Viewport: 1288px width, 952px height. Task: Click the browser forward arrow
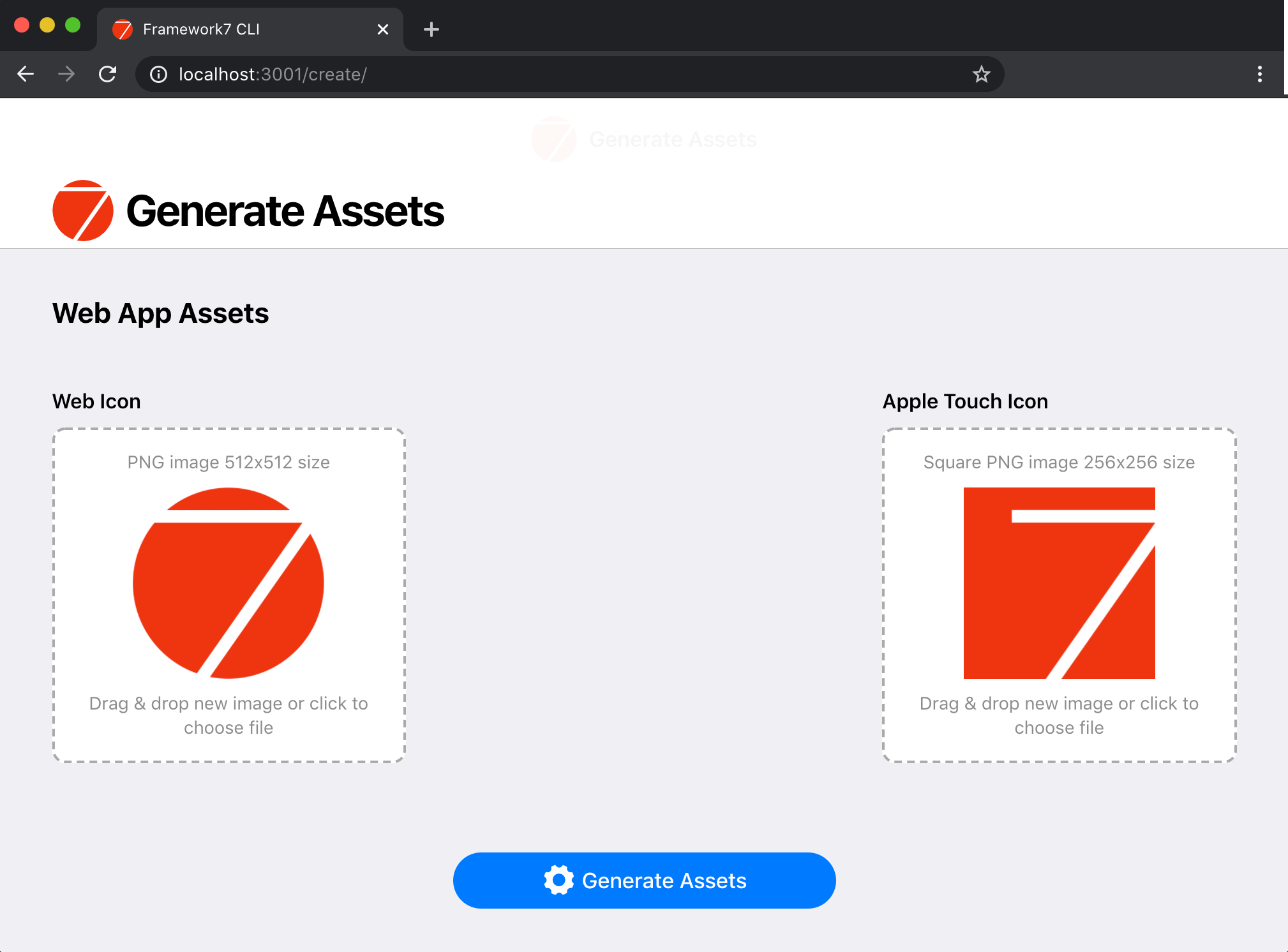(x=66, y=74)
